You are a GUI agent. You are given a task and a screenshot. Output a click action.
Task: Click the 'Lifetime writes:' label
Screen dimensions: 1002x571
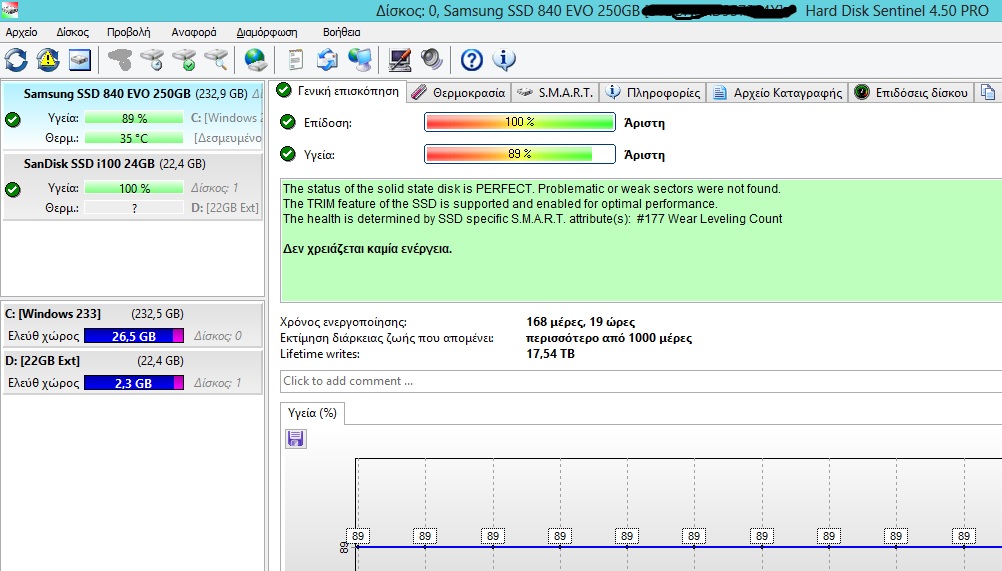pyautogui.click(x=320, y=354)
